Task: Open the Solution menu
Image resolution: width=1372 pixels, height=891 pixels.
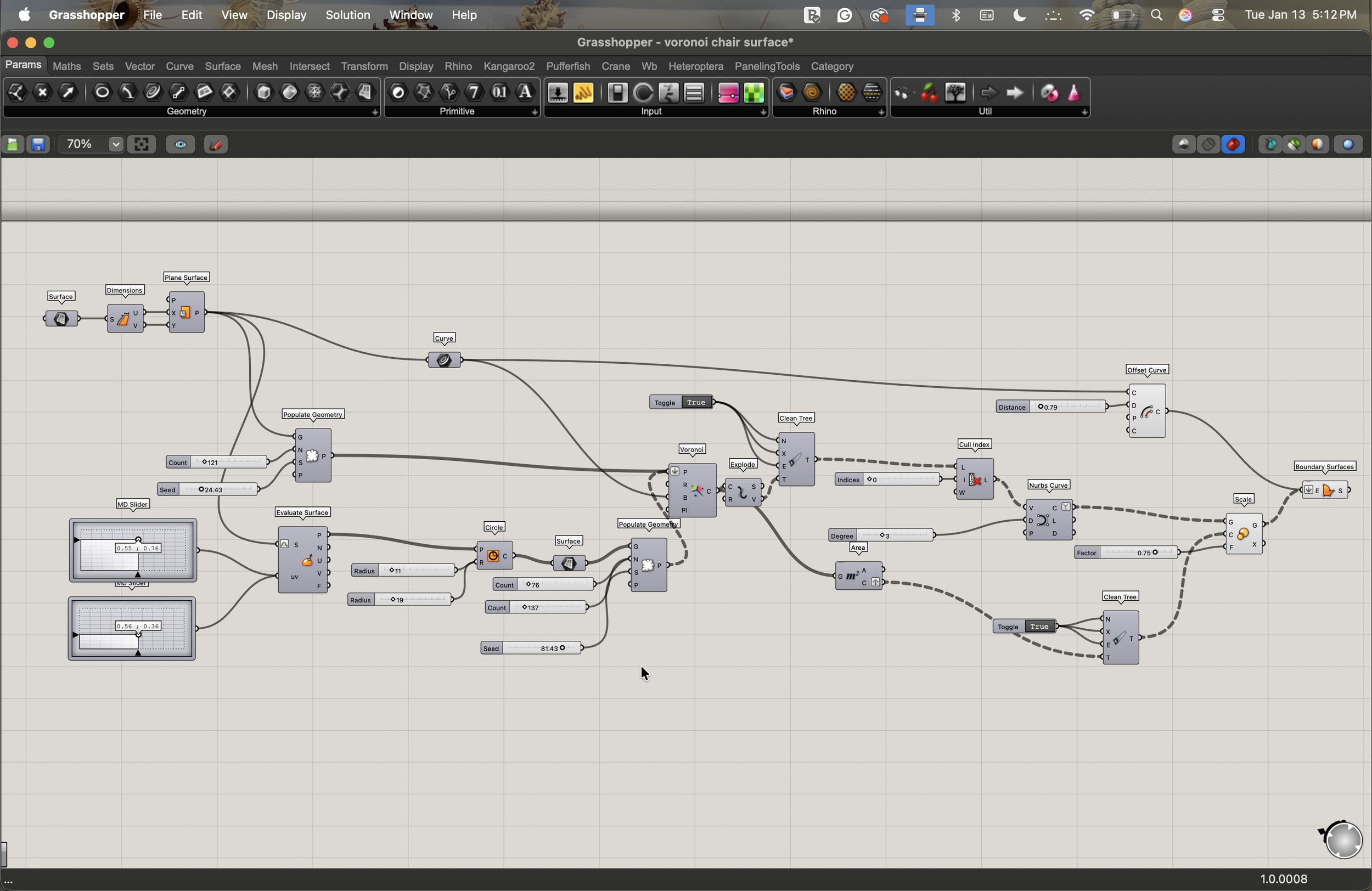Action: point(347,15)
